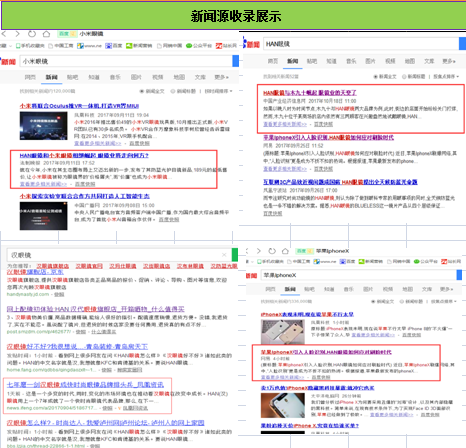Expand bookmarks chevron in 小米眼镜 window
The height and width of the screenshot is (448, 466).
(x=10, y=46)
